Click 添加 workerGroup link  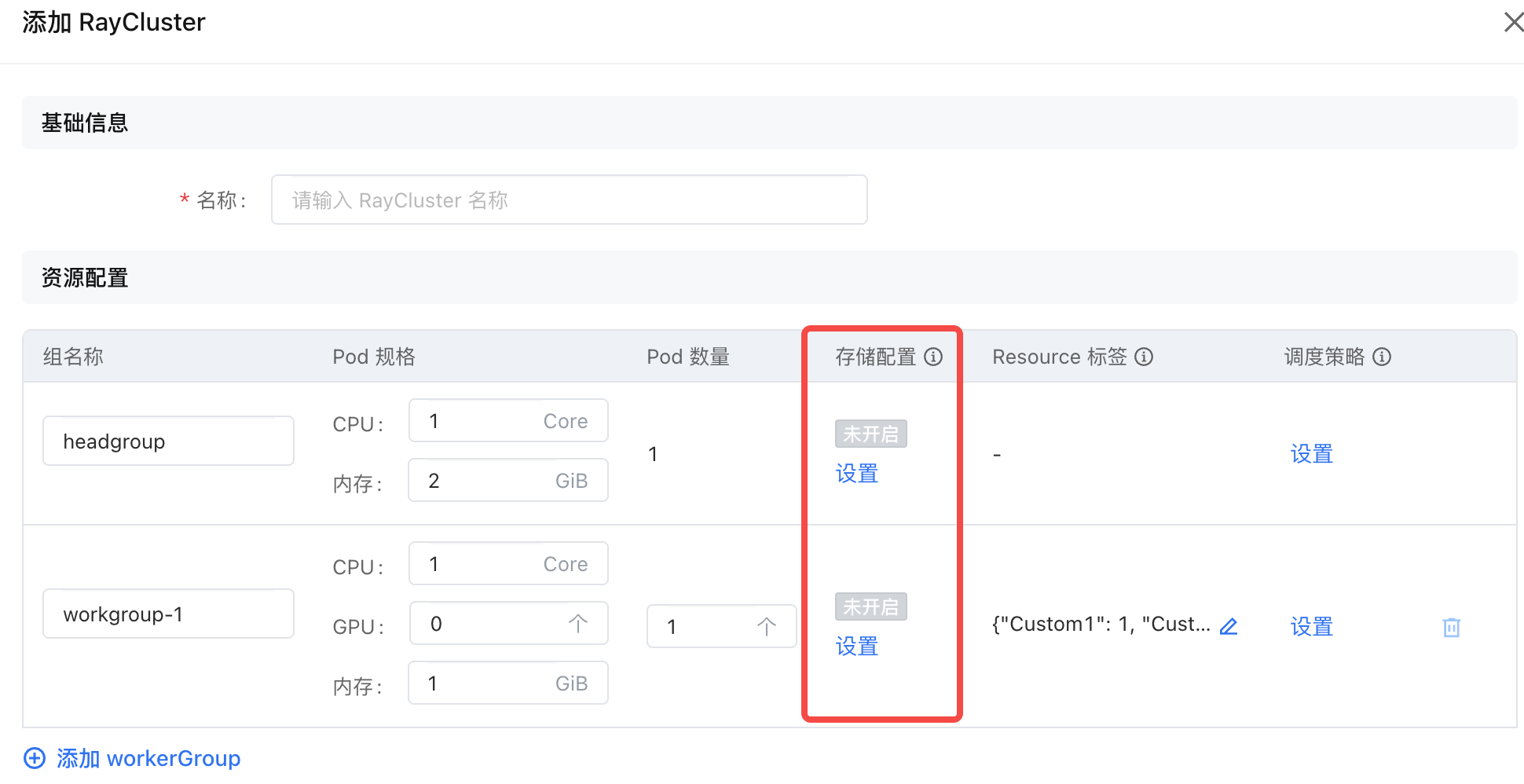[148, 758]
